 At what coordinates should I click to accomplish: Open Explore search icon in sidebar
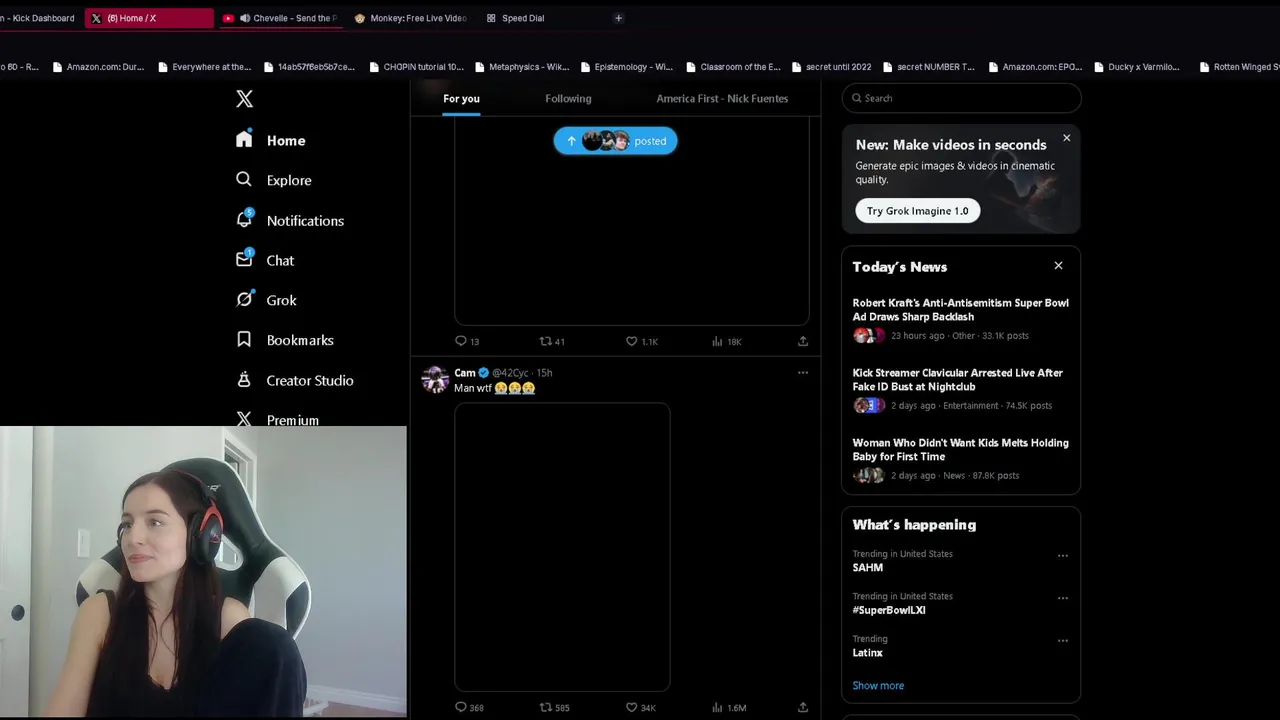[244, 179]
